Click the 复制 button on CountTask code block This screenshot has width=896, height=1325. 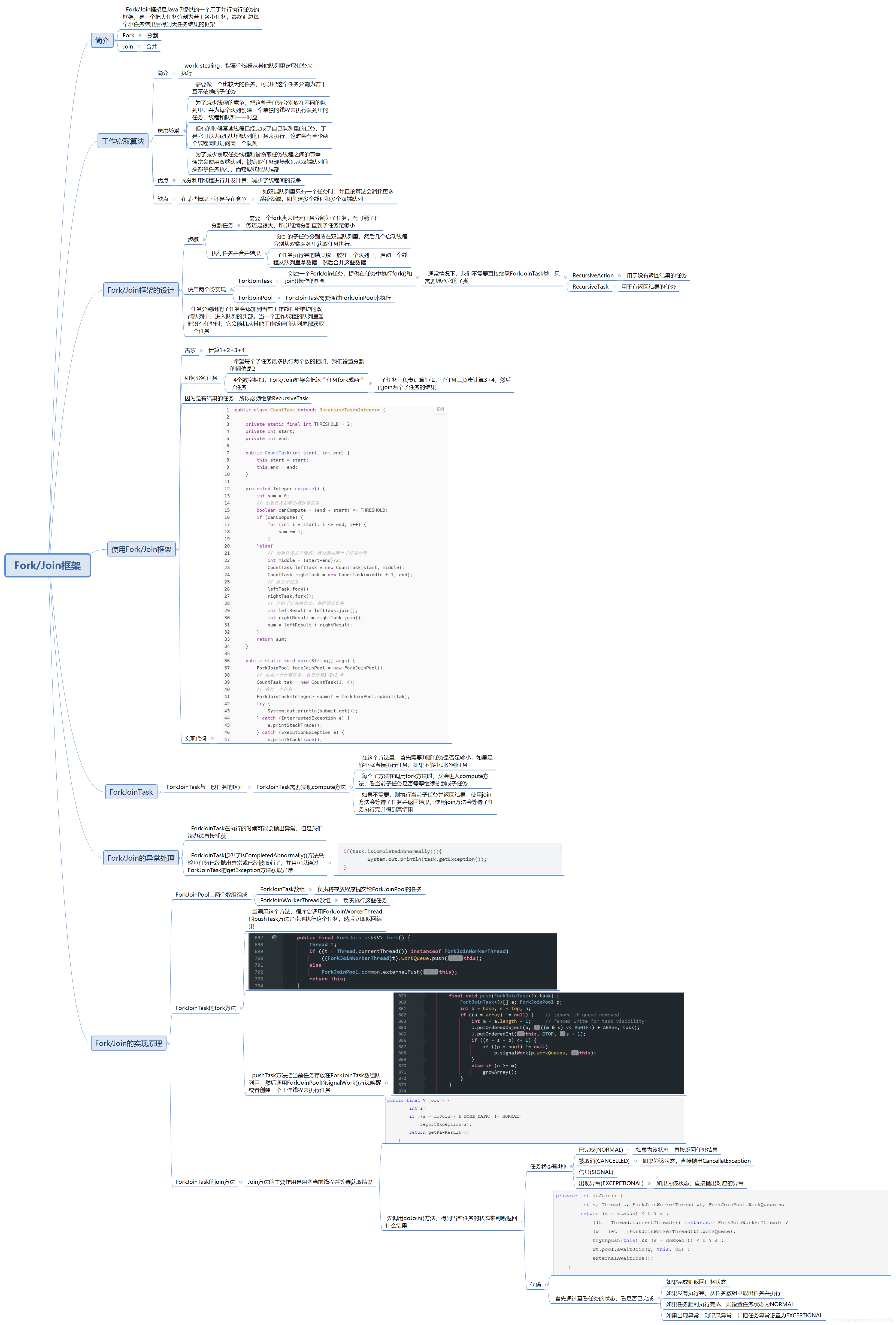[x=440, y=409]
